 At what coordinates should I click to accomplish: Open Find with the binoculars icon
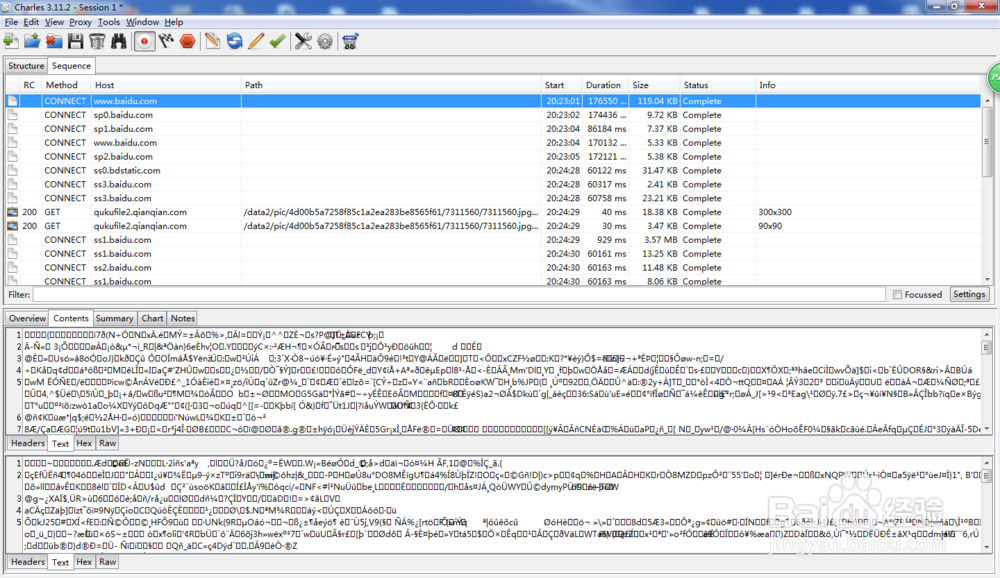(x=119, y=41)
